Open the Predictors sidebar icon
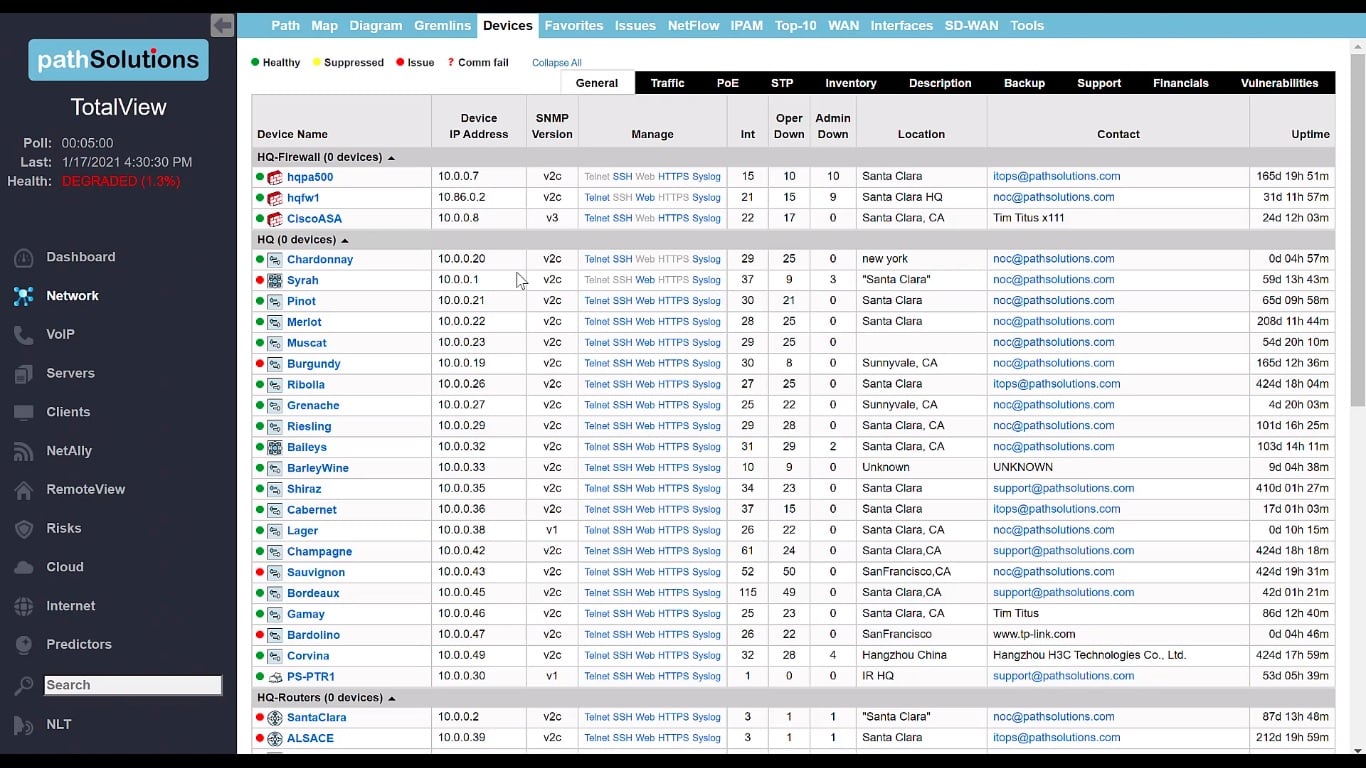Image resolution: width=1366 pixels, height=768 pixels. [x=24, y=645]
